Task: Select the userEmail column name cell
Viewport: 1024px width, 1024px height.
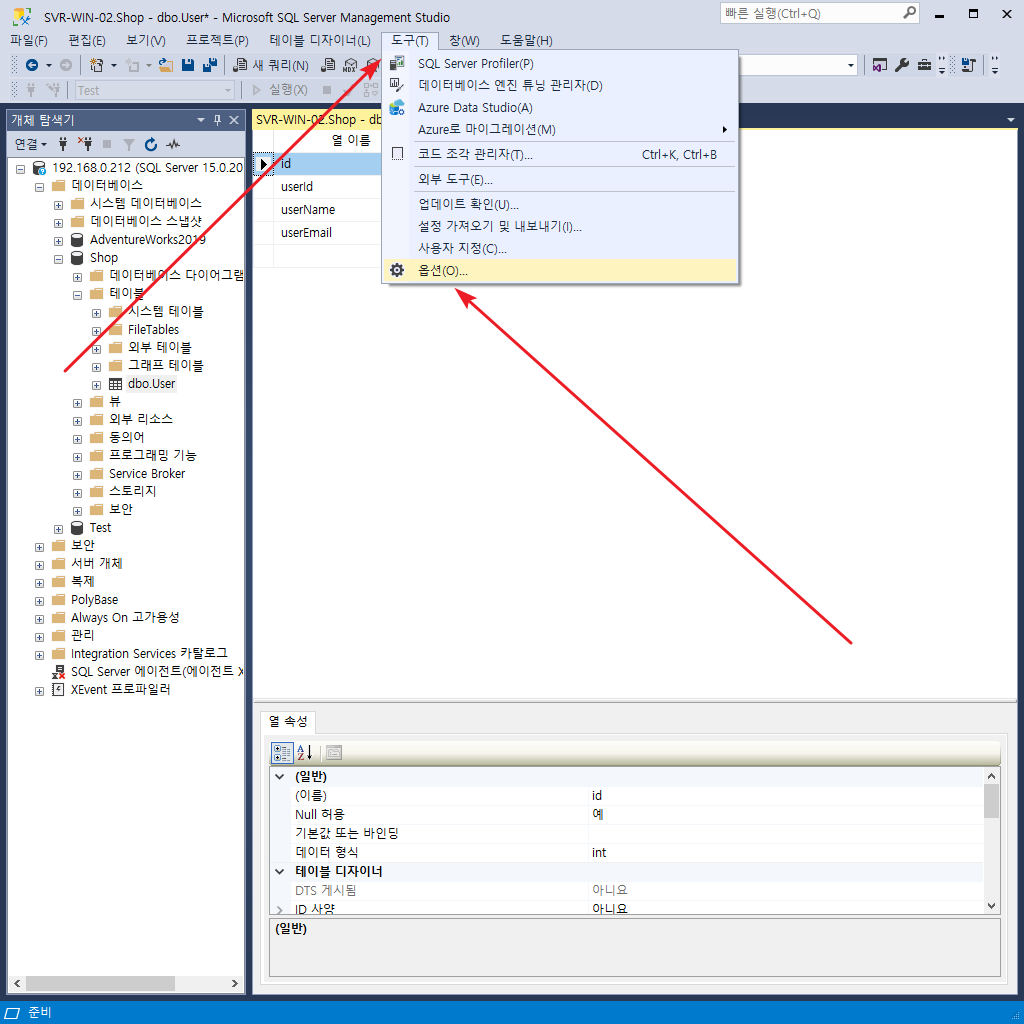Action: (327, 232)
